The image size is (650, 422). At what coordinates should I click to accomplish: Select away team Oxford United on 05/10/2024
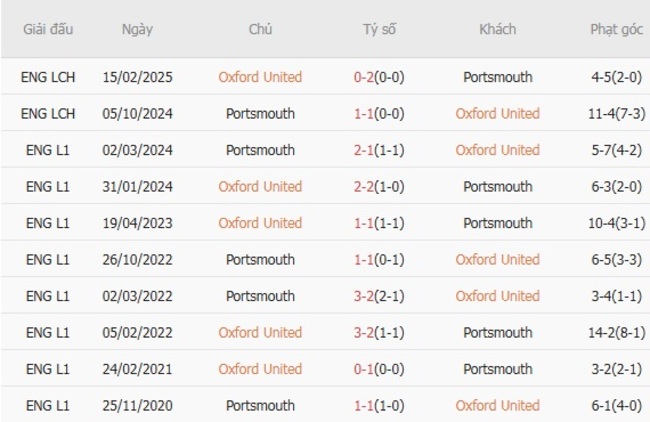(497, 114)
